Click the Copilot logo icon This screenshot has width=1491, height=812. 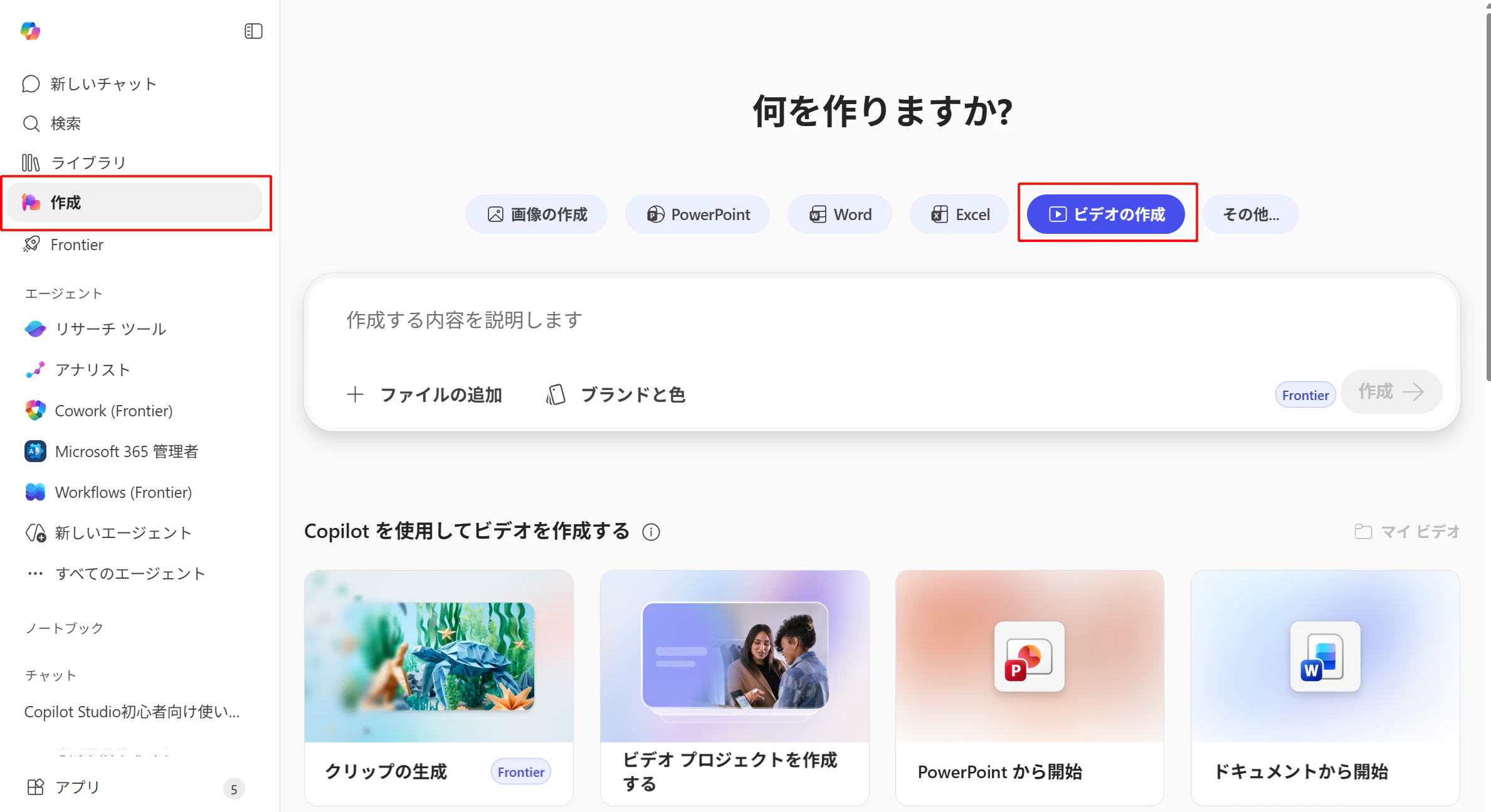[x=30, y=31]
